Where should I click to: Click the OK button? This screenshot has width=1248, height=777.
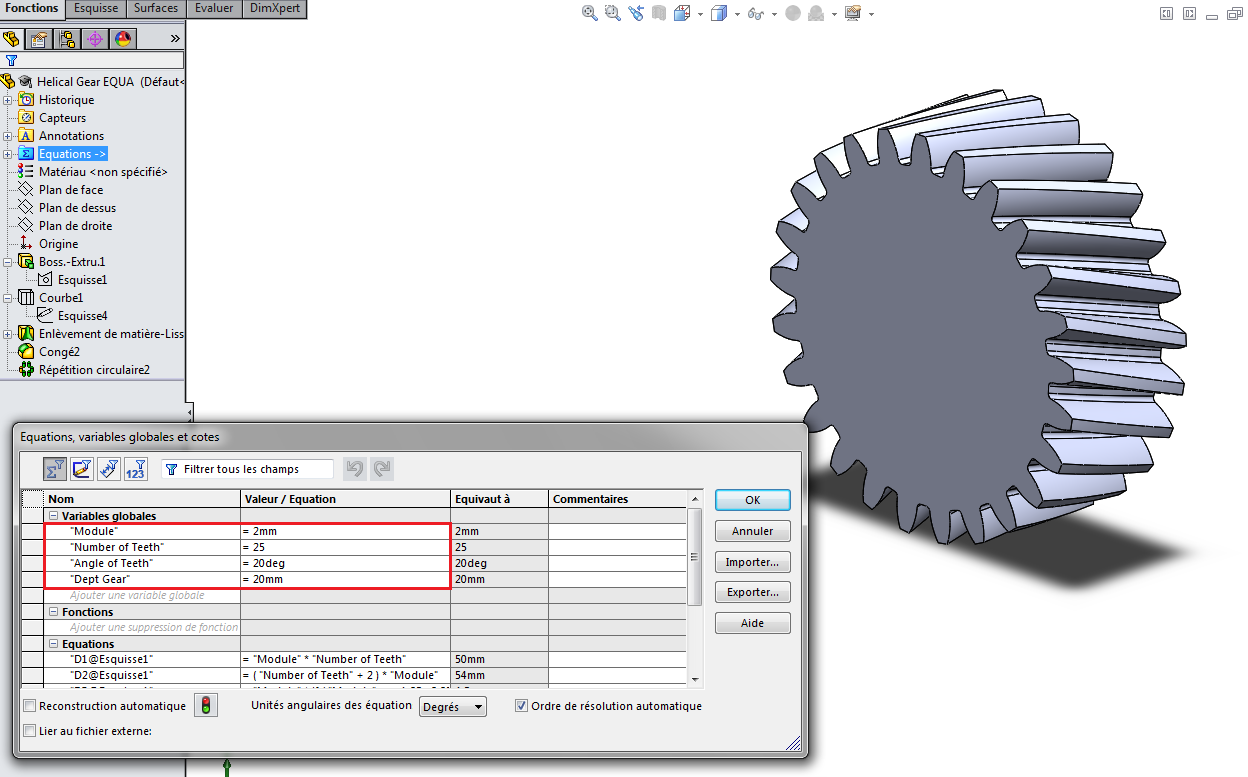tap(753, 500)
